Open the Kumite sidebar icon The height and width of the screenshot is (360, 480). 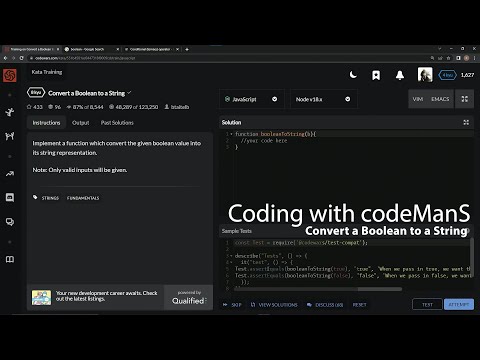pos(10,136)
